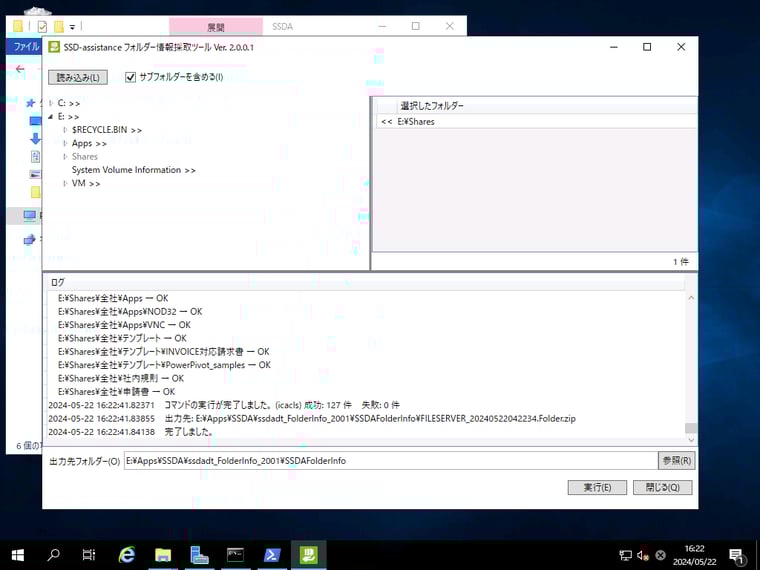Click log line E:¥Shares¥全社¥Apps¥VNC
The image size is (760, 570).
coord(124,325)
